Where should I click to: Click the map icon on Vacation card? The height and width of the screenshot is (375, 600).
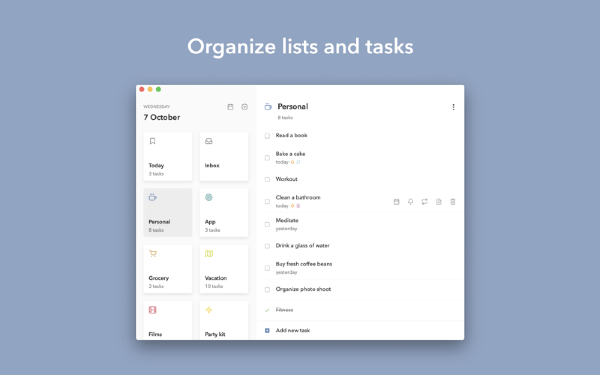tap(209, 254)
